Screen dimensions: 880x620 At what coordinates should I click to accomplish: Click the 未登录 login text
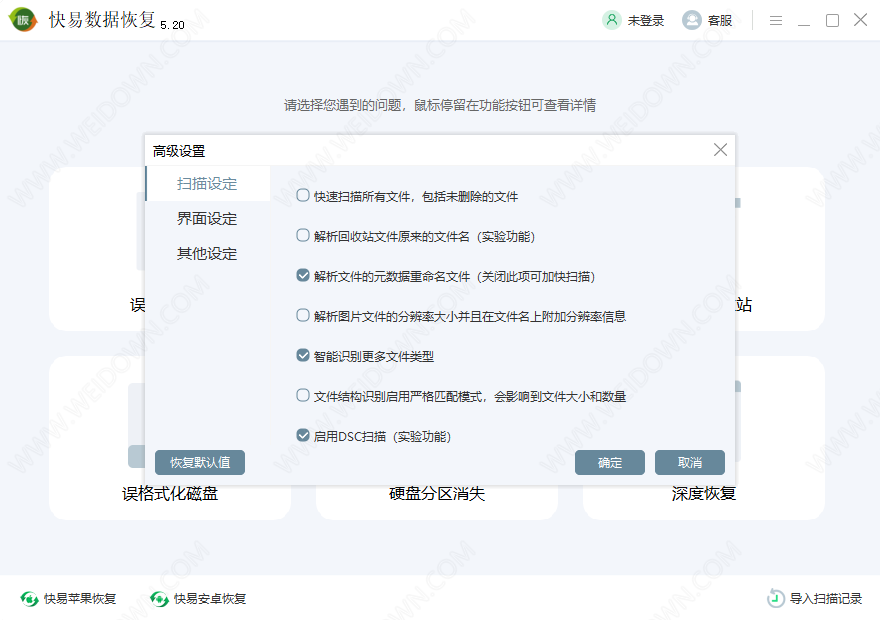pyautogui.click(x=645, y=21)
